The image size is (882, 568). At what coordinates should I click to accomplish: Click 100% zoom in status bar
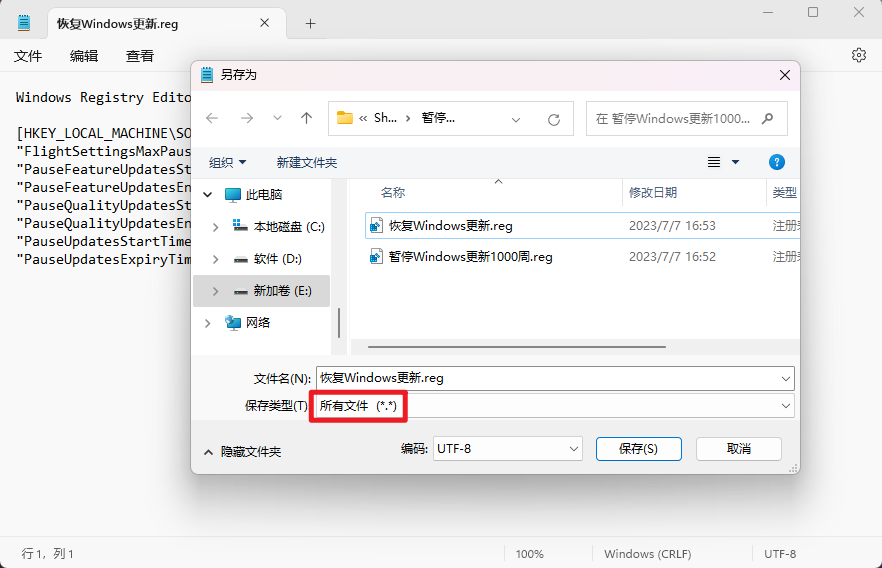529,554
